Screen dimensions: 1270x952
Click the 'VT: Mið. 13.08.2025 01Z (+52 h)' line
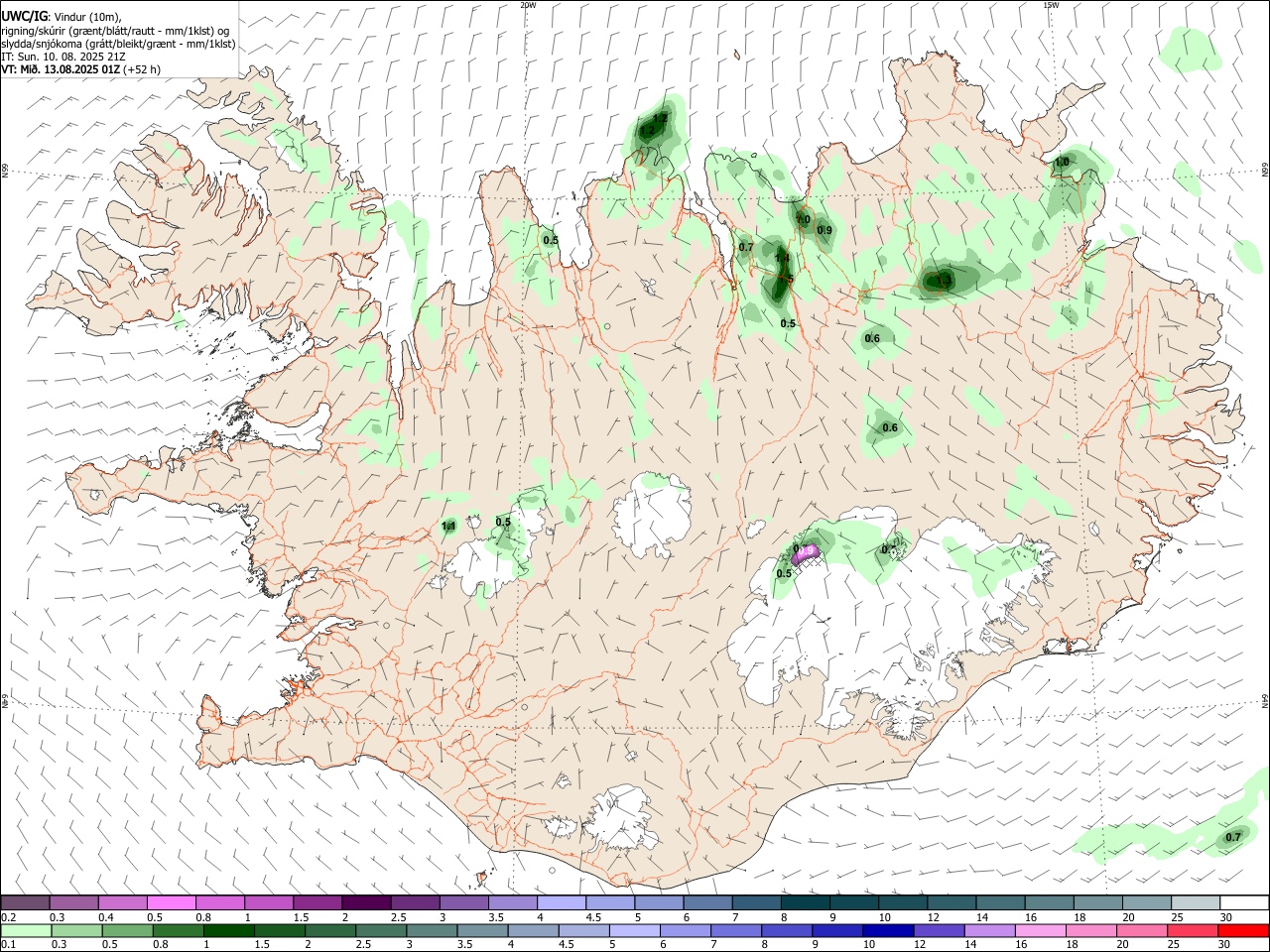[x=80, y=69]
